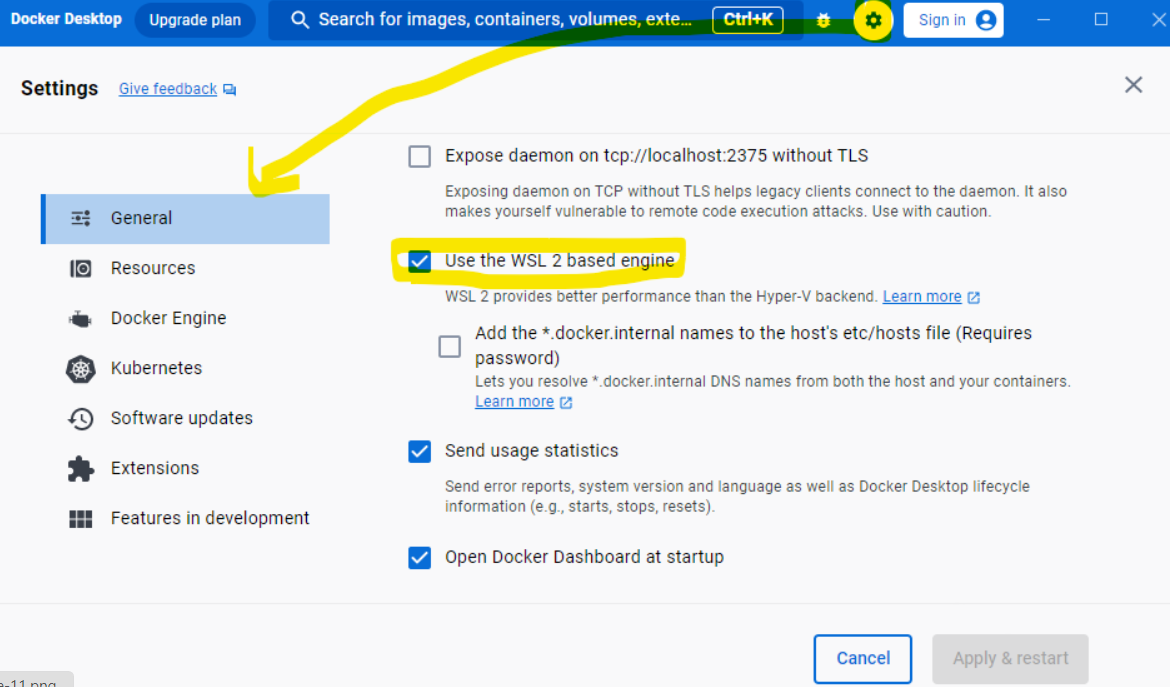Click the bug troubleshoot icon
The width and height of the screenshot is (1170, 687).
(824, 20)
